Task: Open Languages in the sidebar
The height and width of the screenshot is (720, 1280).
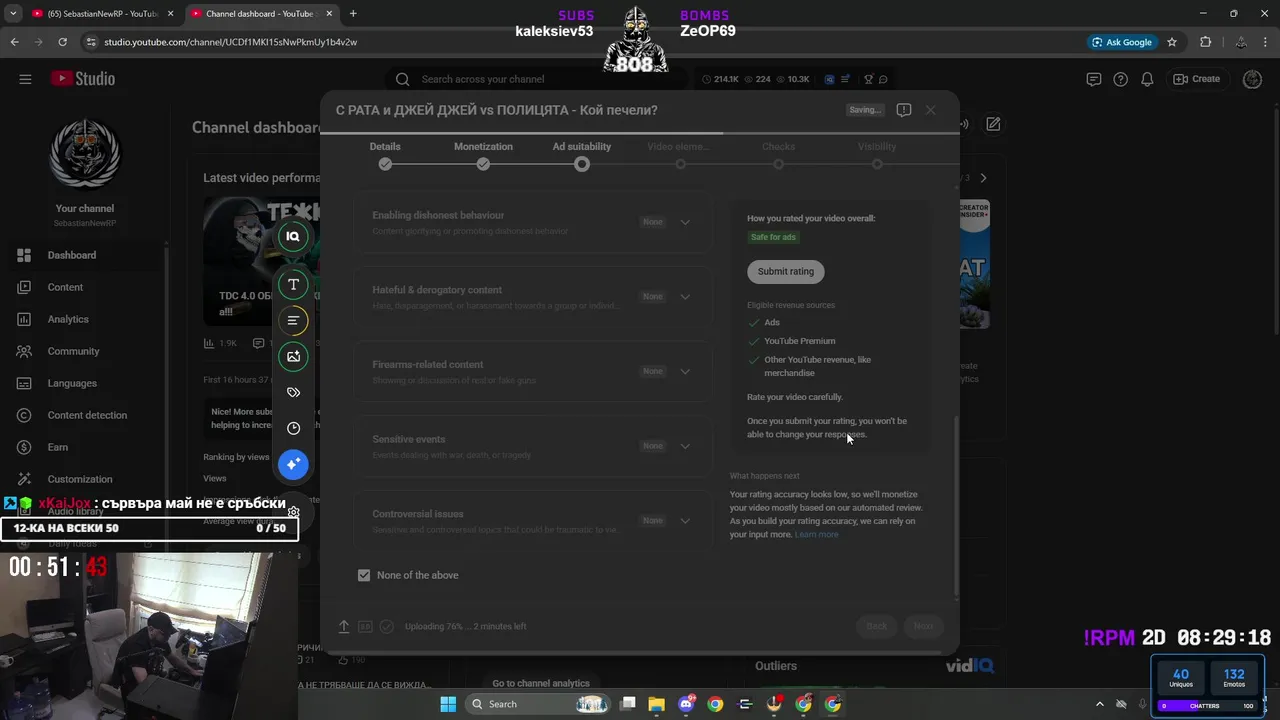Action: 84,383
